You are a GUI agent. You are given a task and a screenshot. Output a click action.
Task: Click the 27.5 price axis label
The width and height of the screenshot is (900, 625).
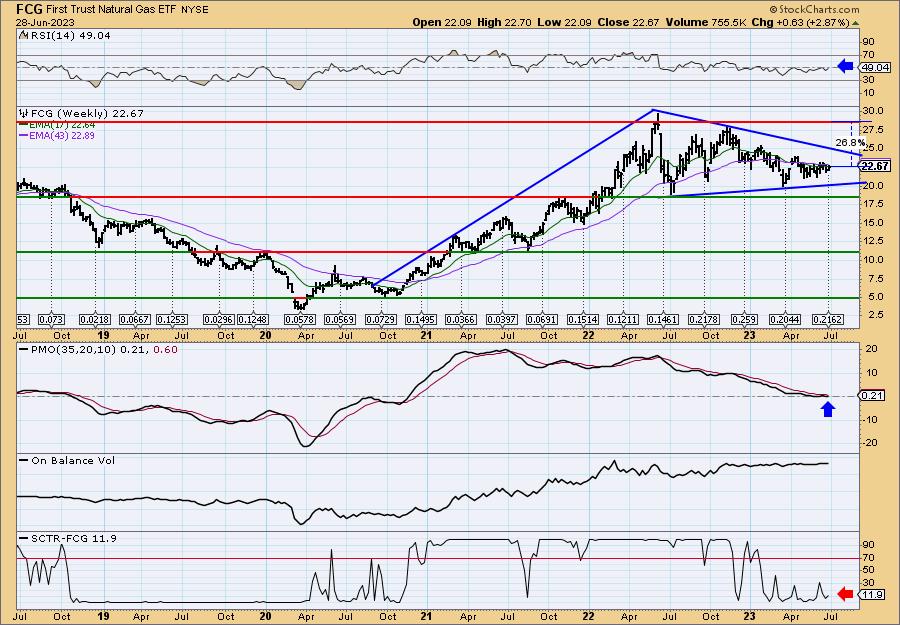[x=872, y=130]
